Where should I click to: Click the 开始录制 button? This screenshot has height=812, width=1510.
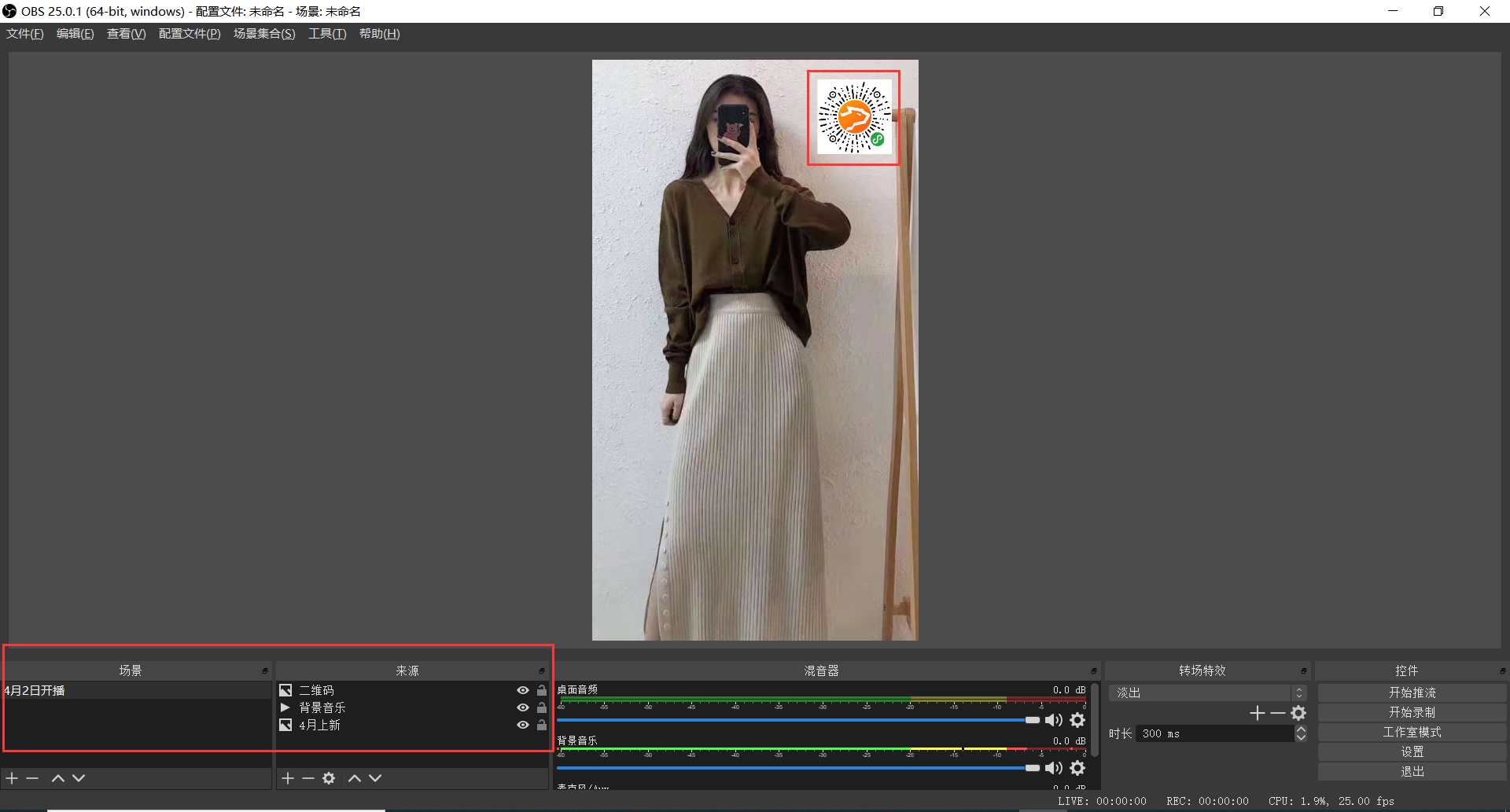coord(1412,712)
